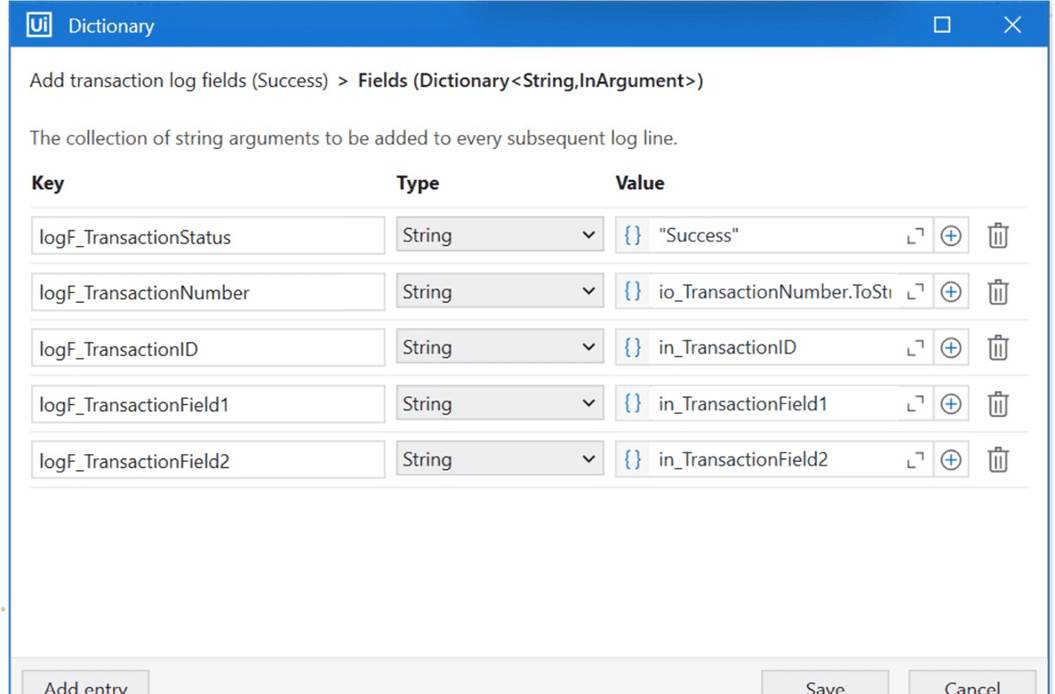Viewport: 1055px width, 694px height.
Task: Click the UiPath logo in the title bar
Action: 37,24
